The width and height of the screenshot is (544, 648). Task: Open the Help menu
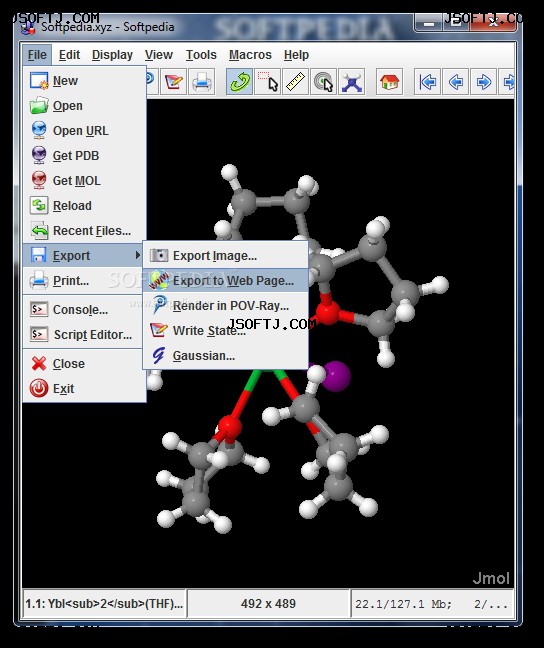click(x=296, y=55)
